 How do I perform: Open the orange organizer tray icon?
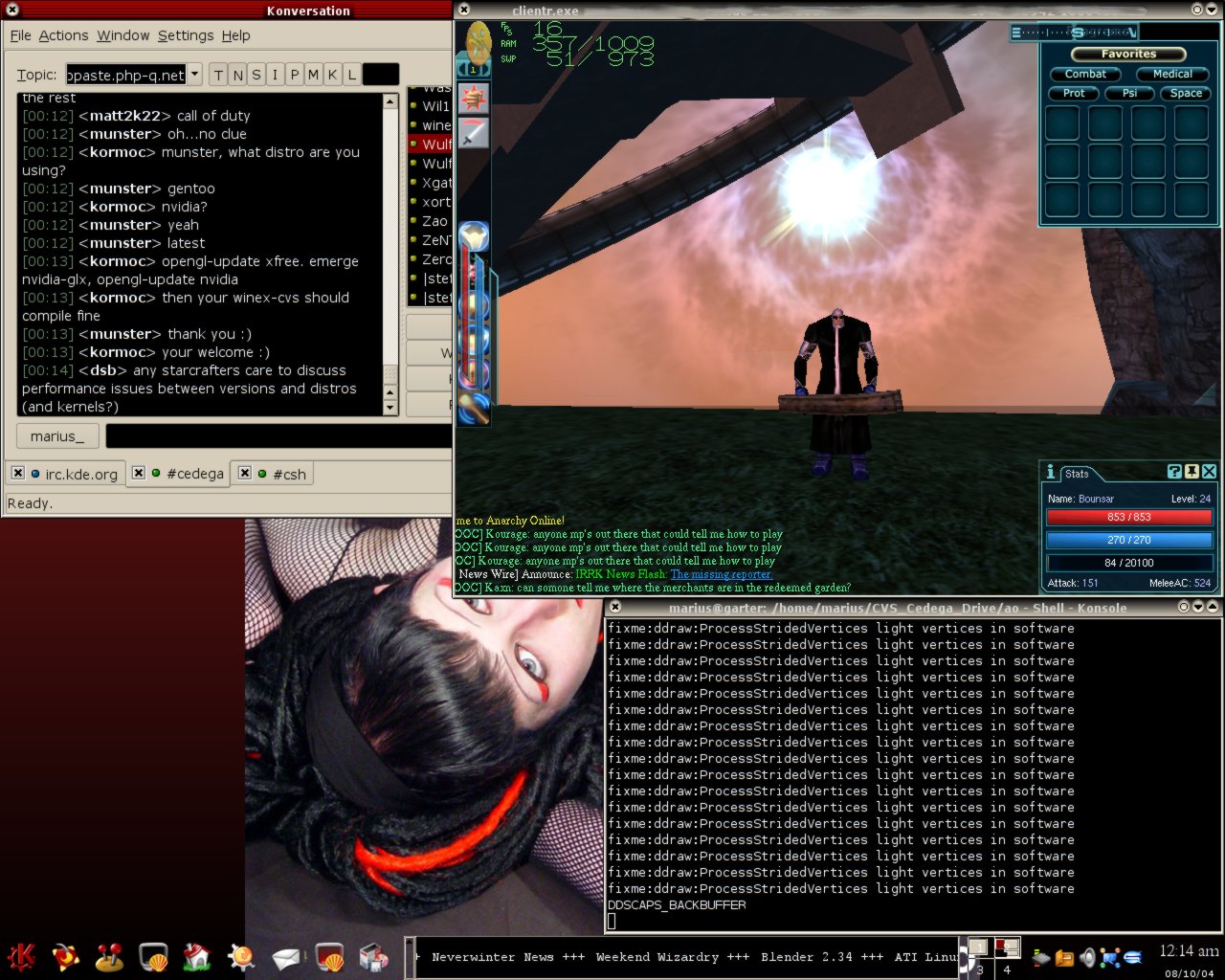(x=1064, y=956)
